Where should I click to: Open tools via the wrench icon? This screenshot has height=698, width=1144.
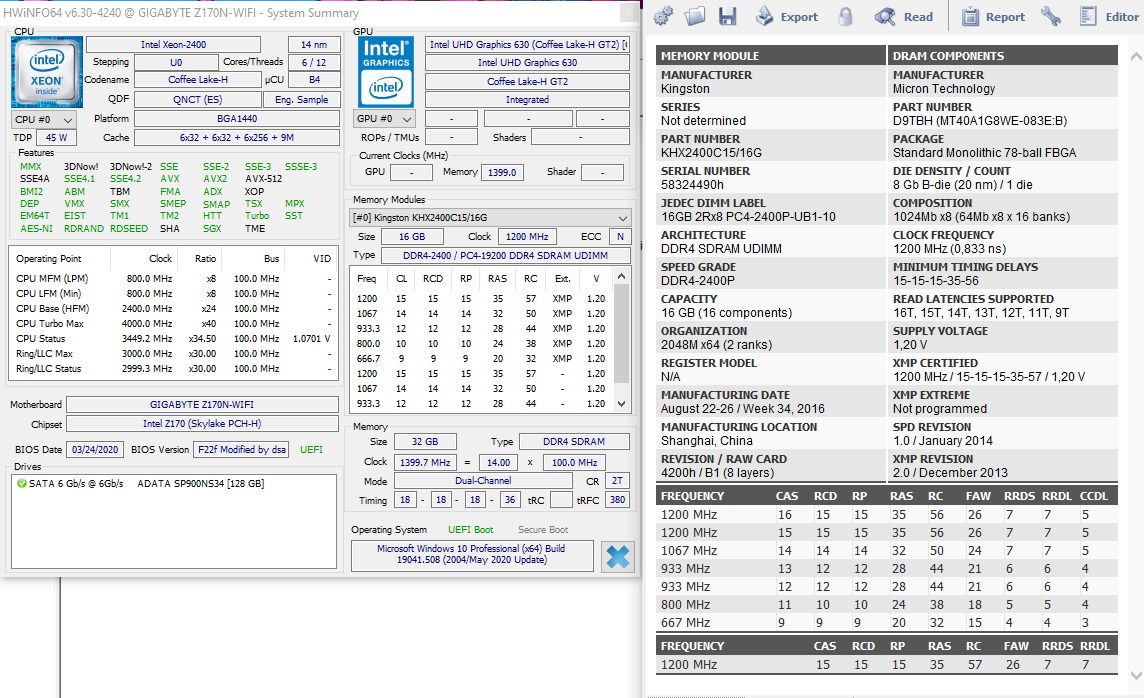click(1050, 16)
